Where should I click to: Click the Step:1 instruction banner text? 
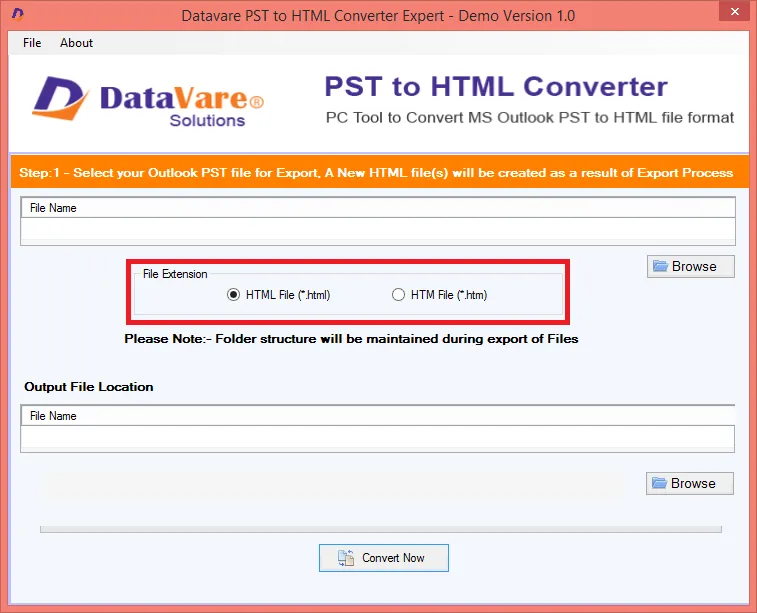[x=376, y=173]
